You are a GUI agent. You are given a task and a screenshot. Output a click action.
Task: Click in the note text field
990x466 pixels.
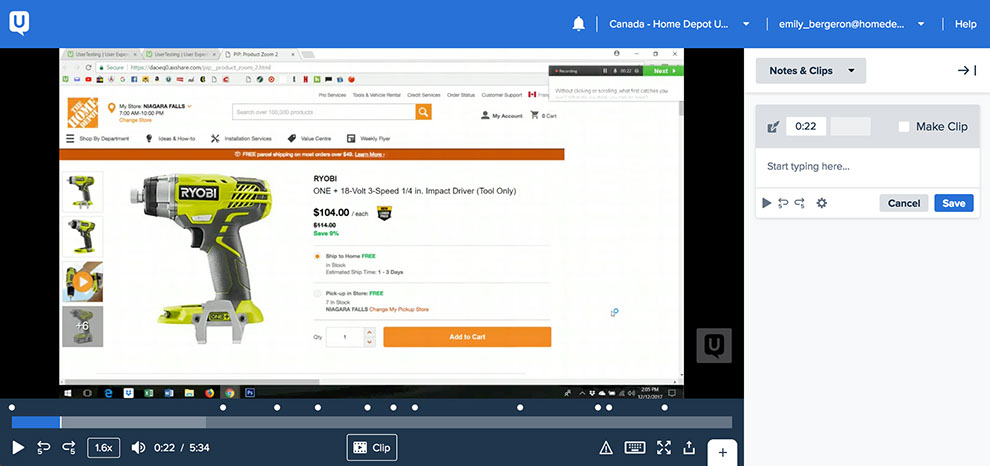[x=866, y=166]
